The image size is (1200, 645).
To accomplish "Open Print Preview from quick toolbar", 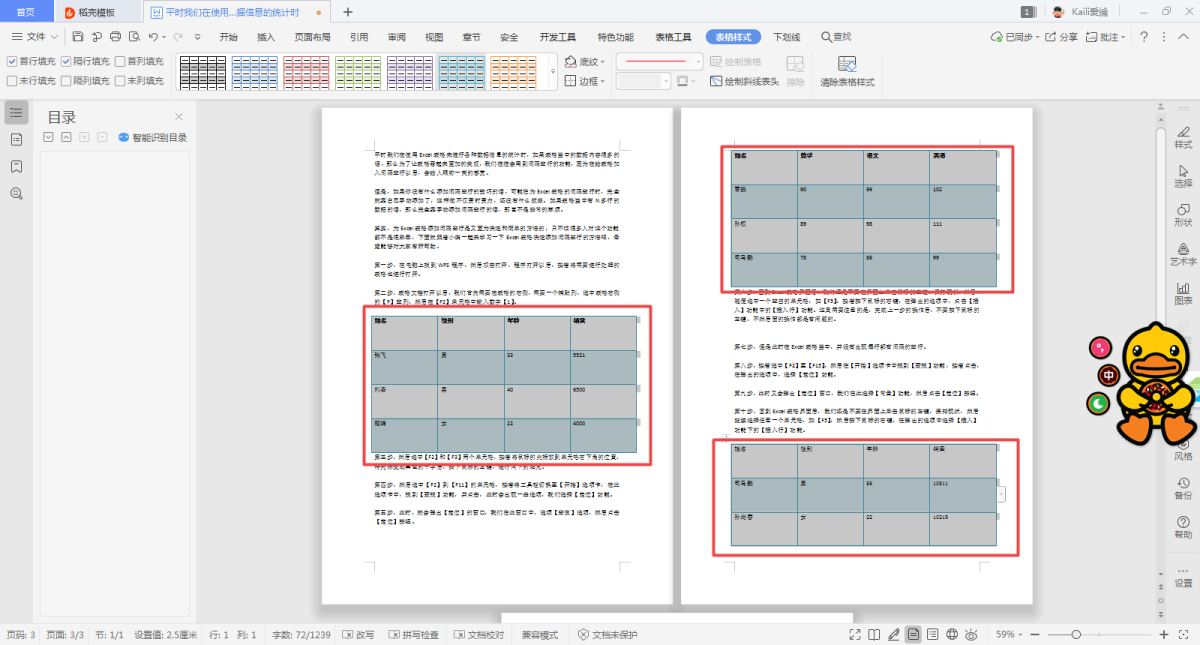I will coord(134,37).
